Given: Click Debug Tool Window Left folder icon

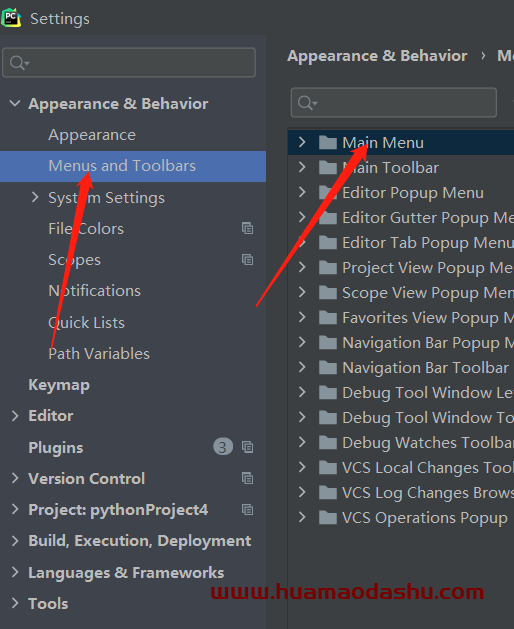Looking at the screenshot, I should pyautogui.click(x=328, y=392).
